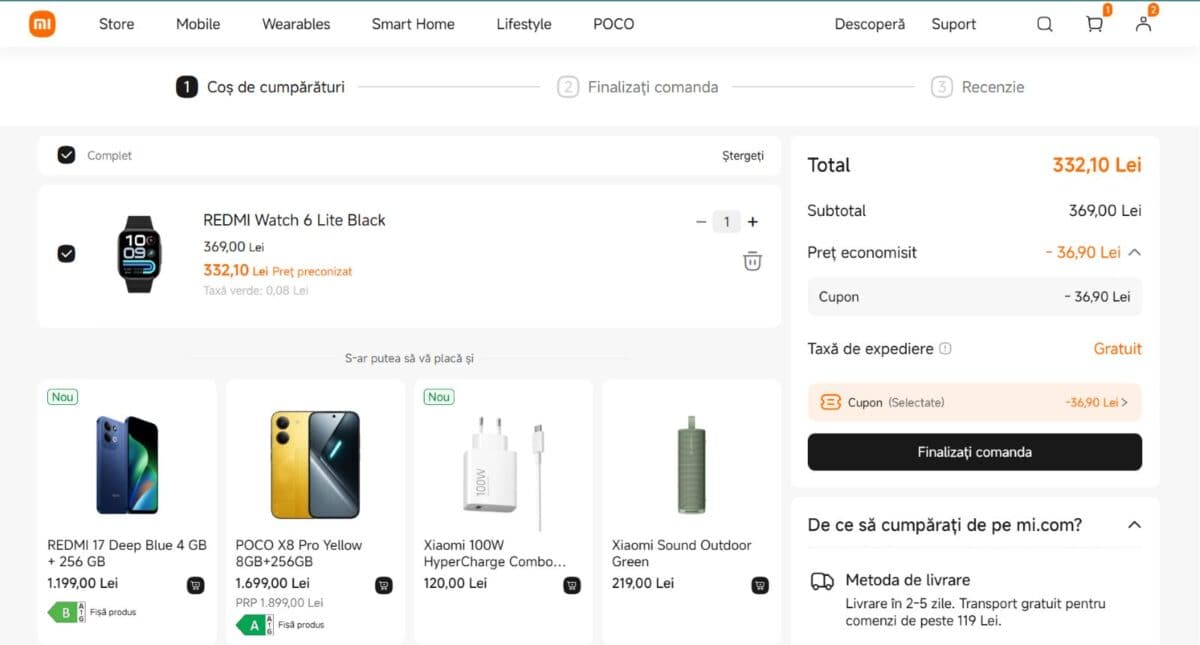Screen dimensions: 1200x645
Task: Click the PRP 1.899,00 Lei text
Action: [279, 603]
